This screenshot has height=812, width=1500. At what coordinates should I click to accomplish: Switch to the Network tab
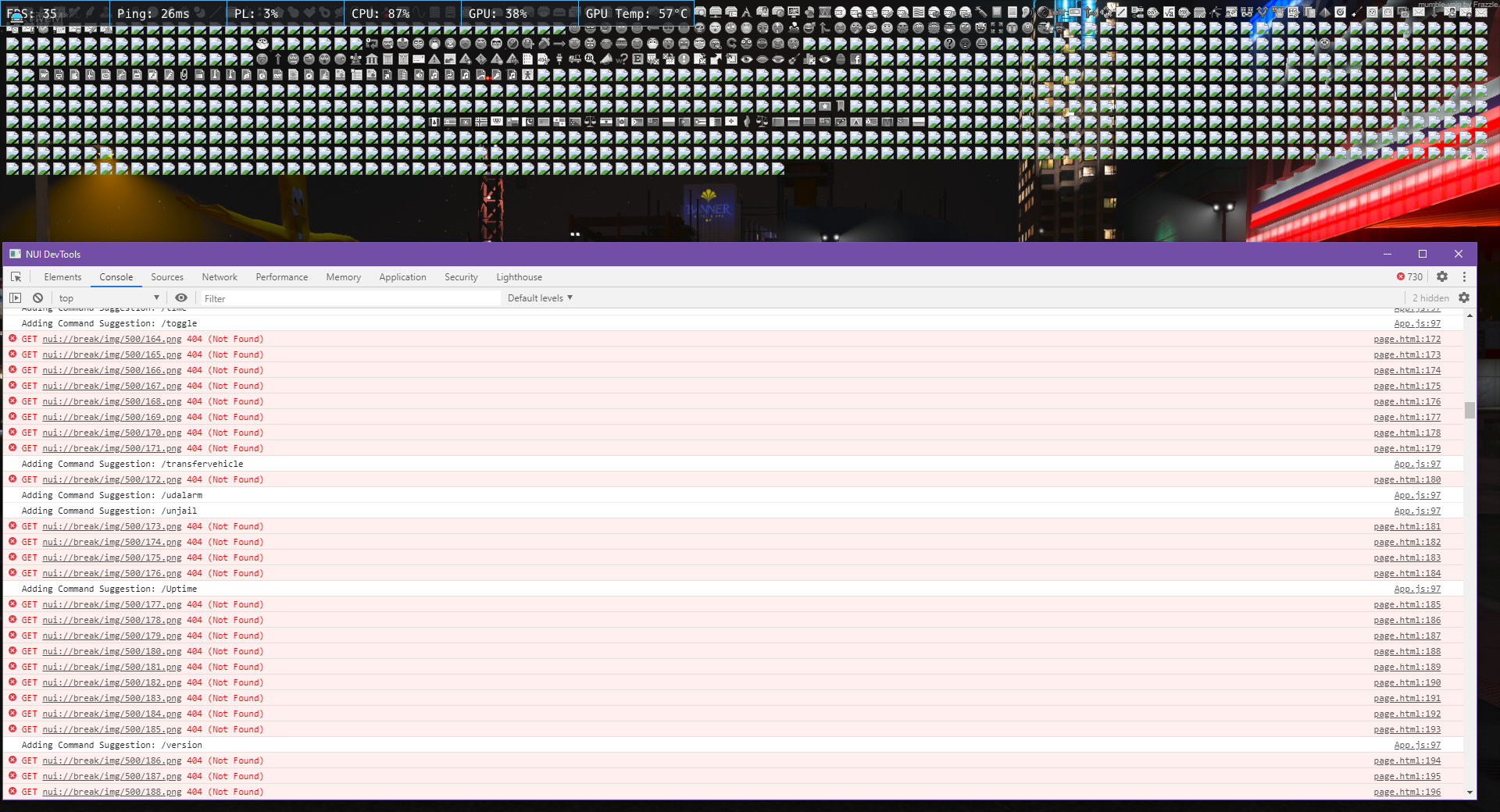coord(219,277)
